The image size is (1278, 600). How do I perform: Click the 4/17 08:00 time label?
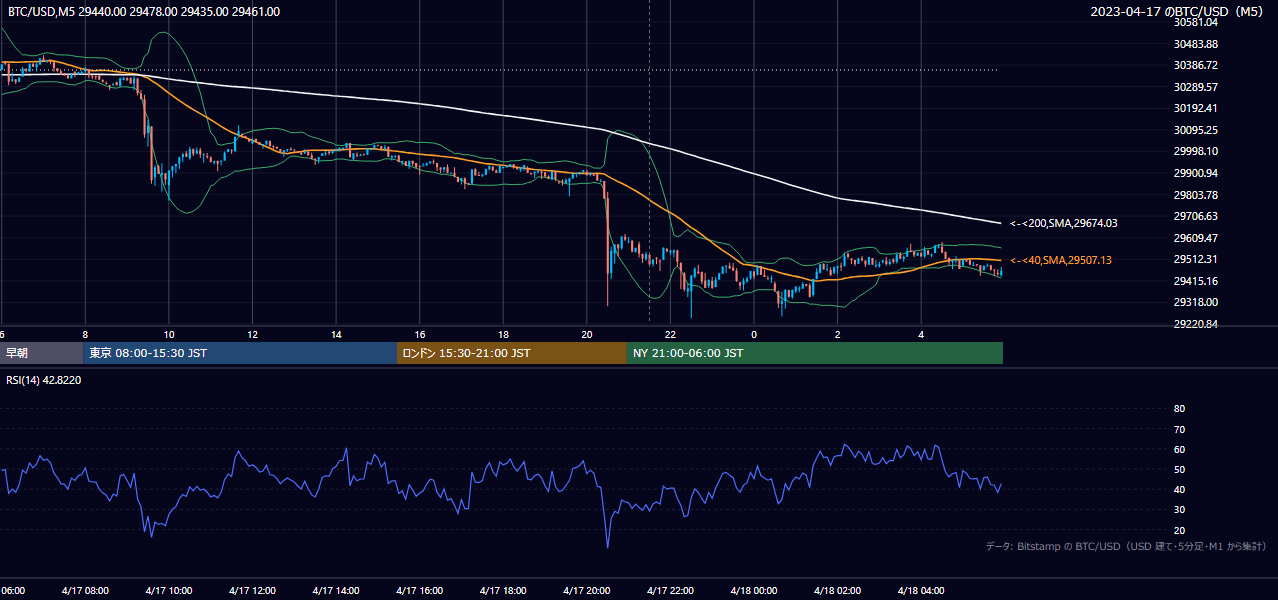coord(85,591)
